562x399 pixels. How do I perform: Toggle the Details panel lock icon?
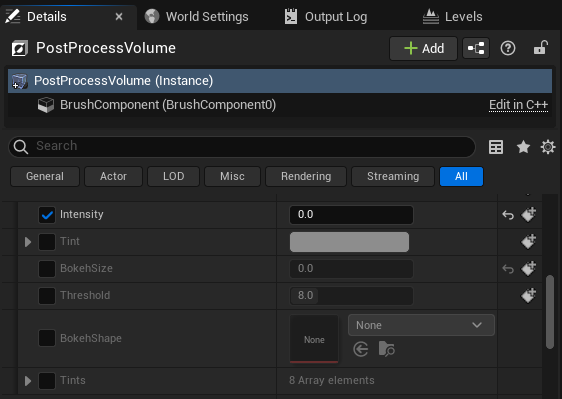pos(540,48)
